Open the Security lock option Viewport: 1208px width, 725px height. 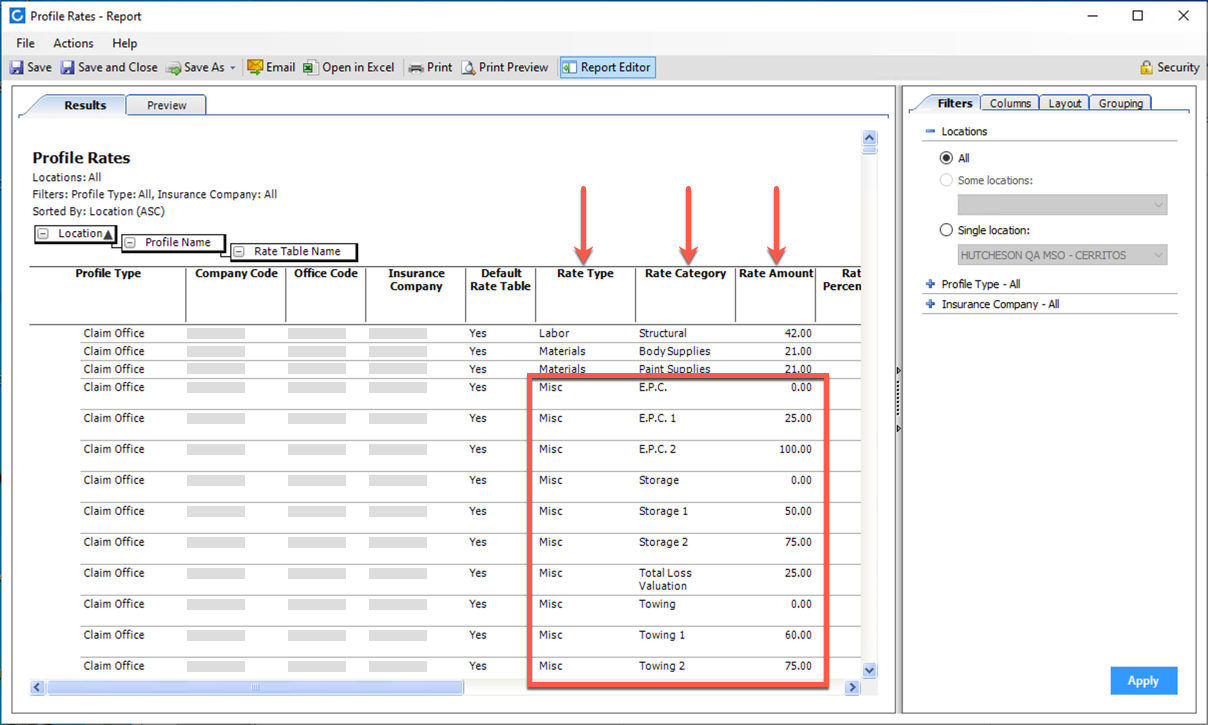click(1169, 67)
